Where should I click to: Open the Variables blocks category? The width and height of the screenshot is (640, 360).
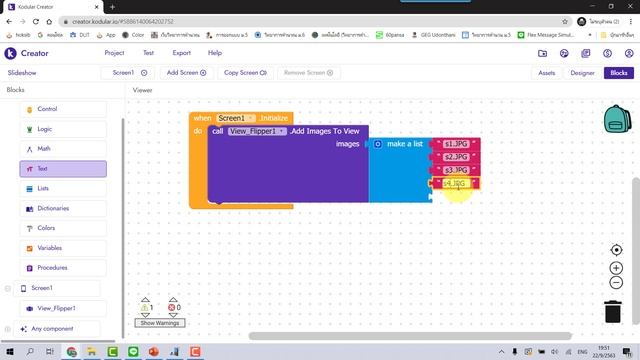(63, 248)
